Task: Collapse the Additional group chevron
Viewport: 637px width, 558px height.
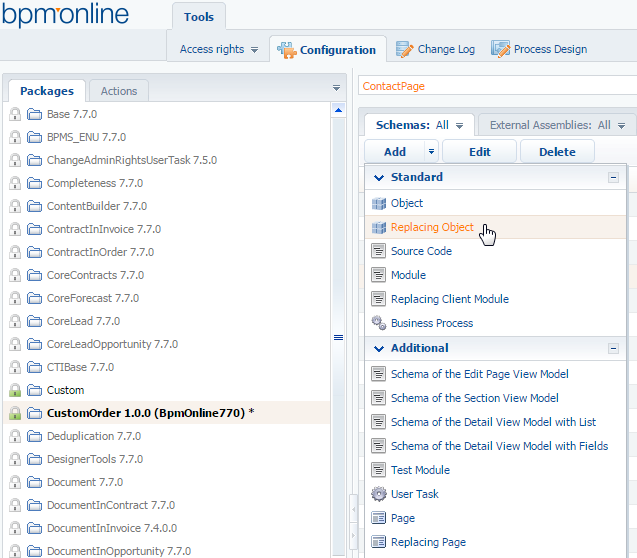Action: (379, 348)
